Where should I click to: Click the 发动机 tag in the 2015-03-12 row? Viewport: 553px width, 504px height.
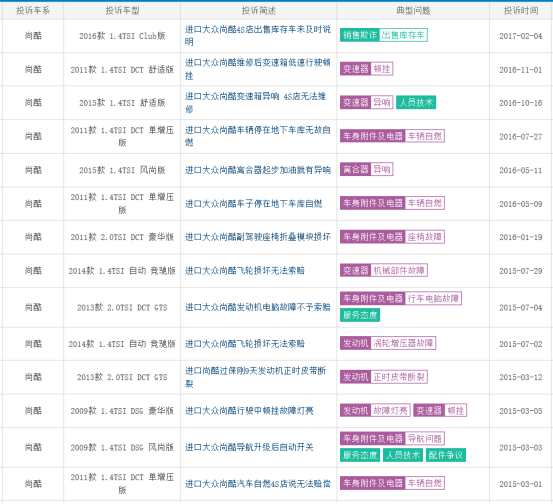pos(356,377)
